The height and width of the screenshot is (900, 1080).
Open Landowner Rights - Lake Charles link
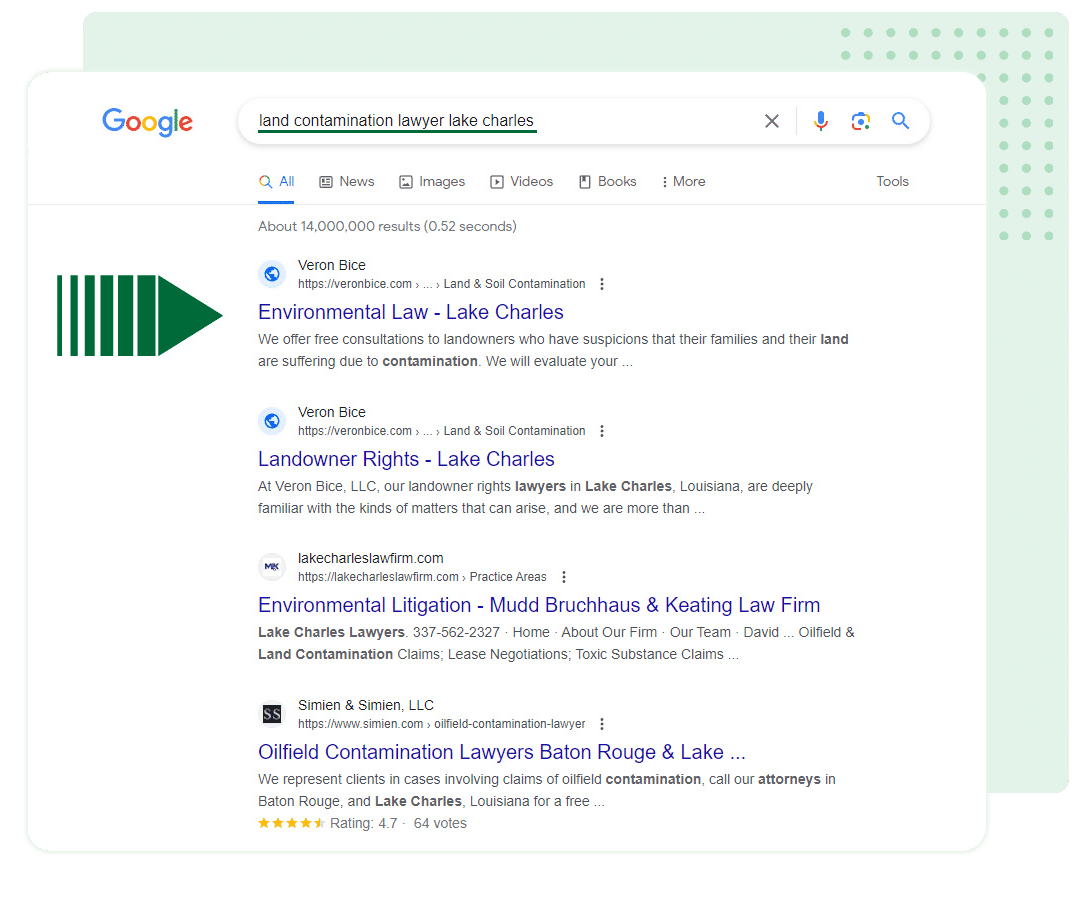[x=406, y=459]
